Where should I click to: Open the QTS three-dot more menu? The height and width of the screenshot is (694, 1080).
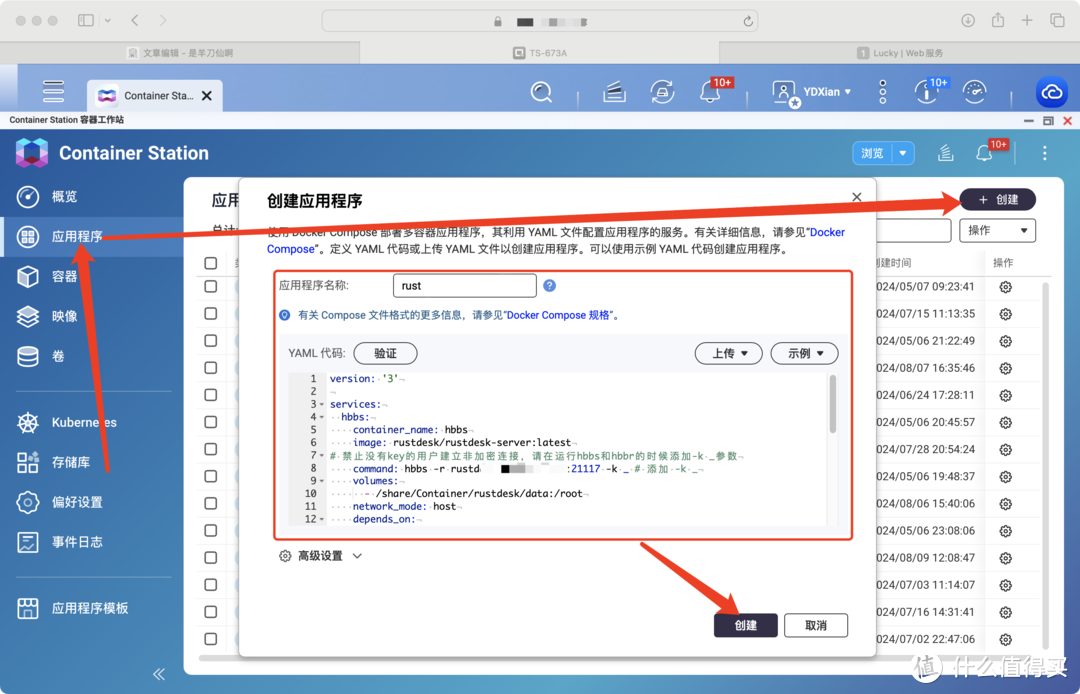(x=883, y=92)
